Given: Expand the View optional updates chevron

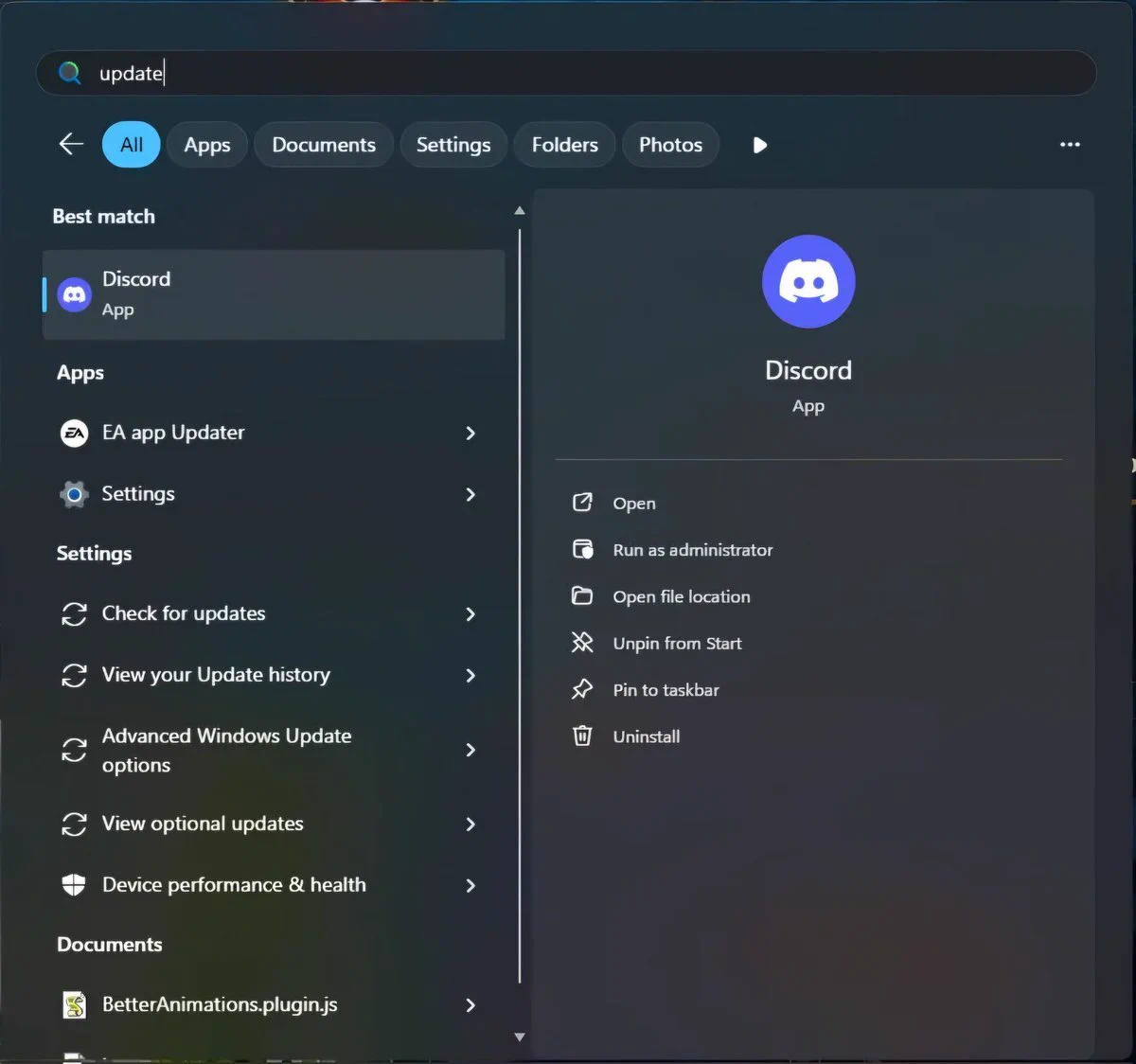Looking at the screenshot, I should click(470, 825).
